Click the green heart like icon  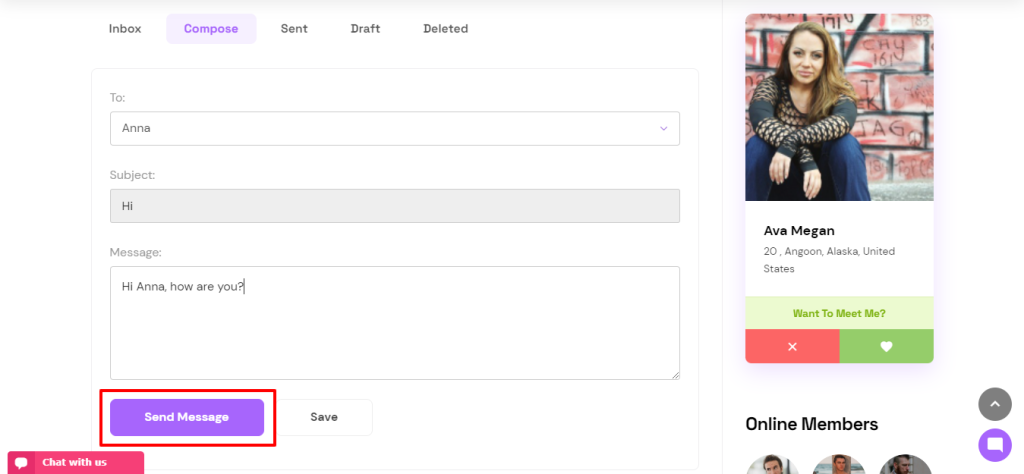[886, 346]
